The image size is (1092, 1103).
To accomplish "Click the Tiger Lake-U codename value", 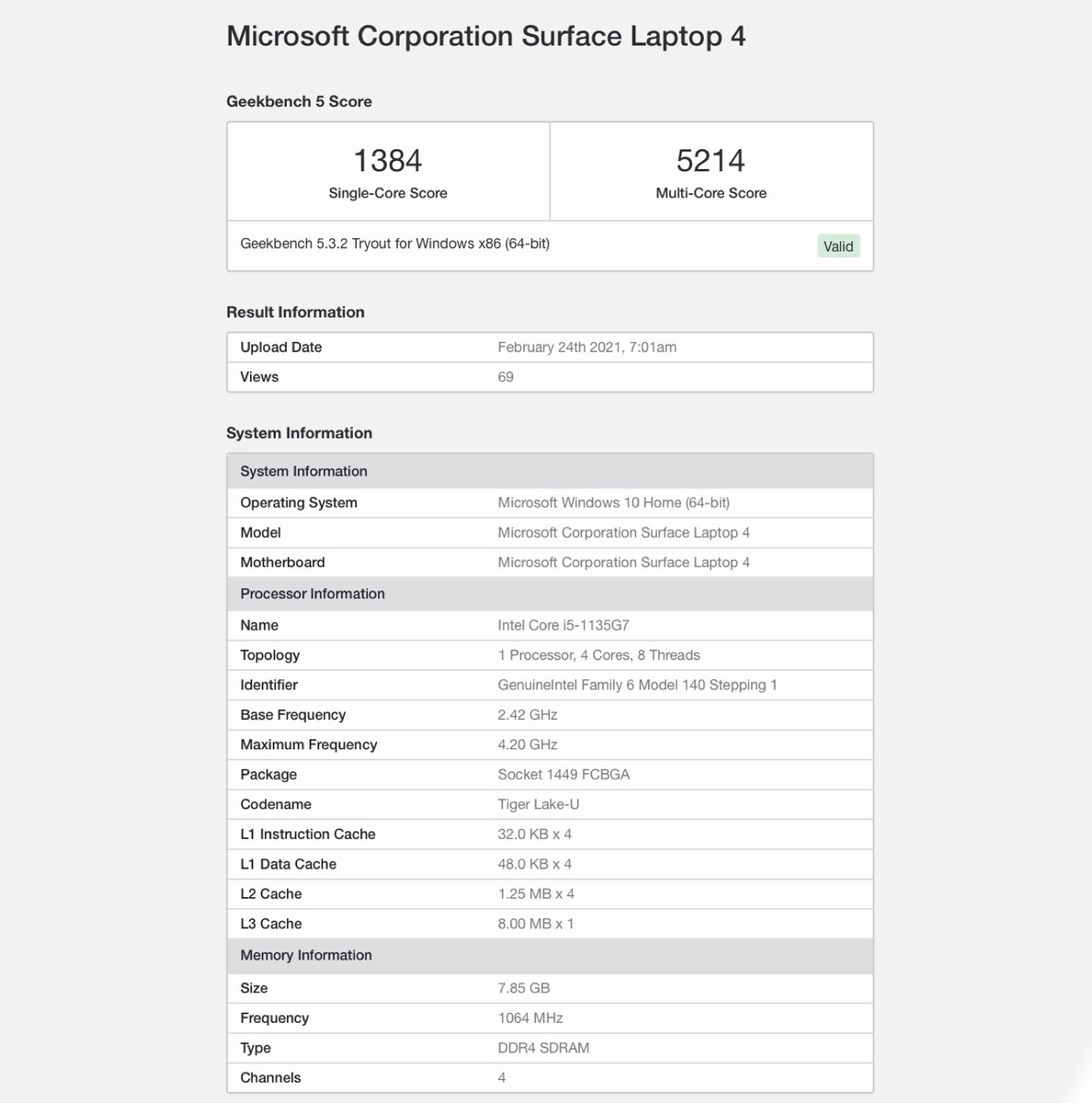I will coord(539,804).
